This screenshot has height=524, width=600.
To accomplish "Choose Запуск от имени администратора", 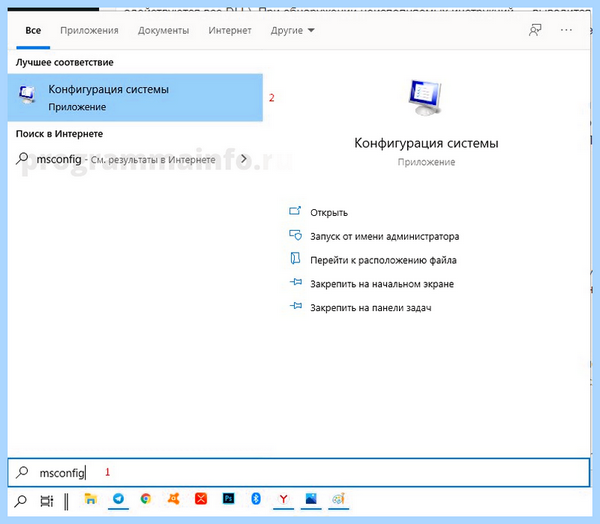I will pyautogui.click(x=385, y=237).
